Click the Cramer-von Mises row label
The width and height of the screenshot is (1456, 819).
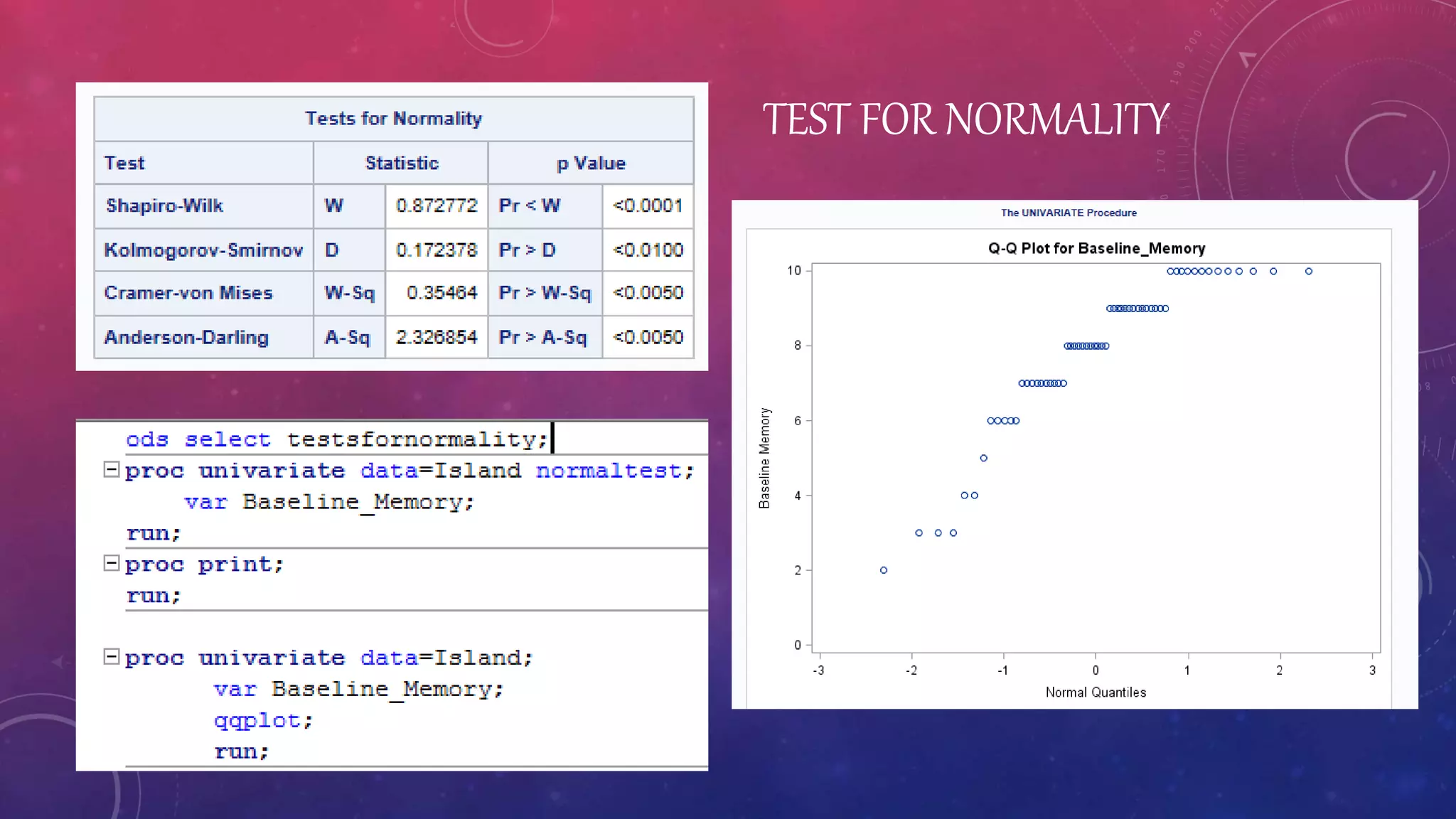pos(188,293)
